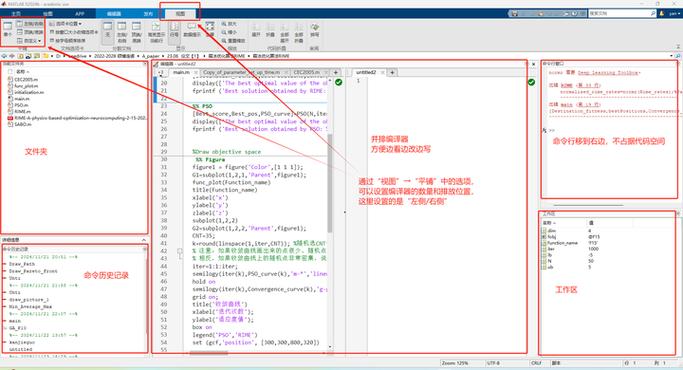683x370 pixels.
Task: Click the main error location link
Action: click(580, 105)
